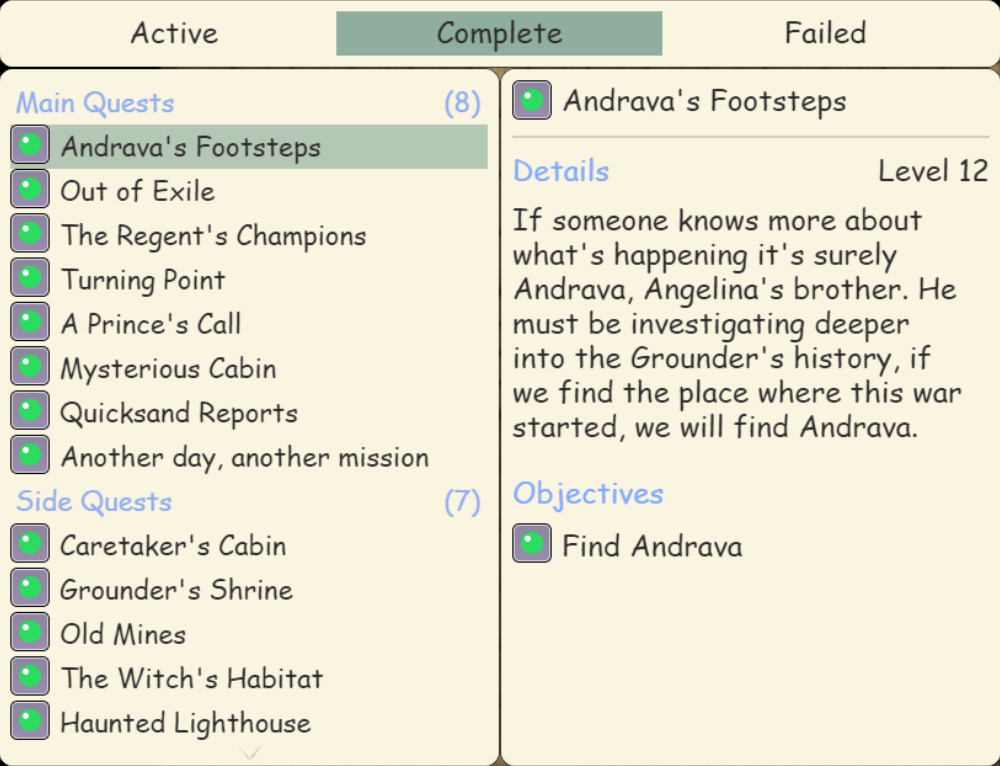Select the status icon beside Haunted Lighthouse

30,721
